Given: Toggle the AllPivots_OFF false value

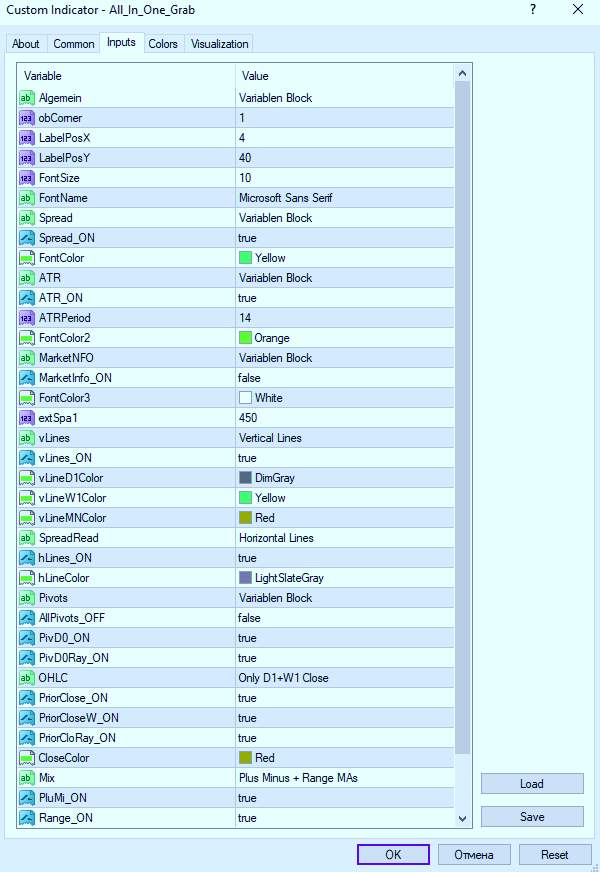Looking at the screenshot, I should (248, 618).
